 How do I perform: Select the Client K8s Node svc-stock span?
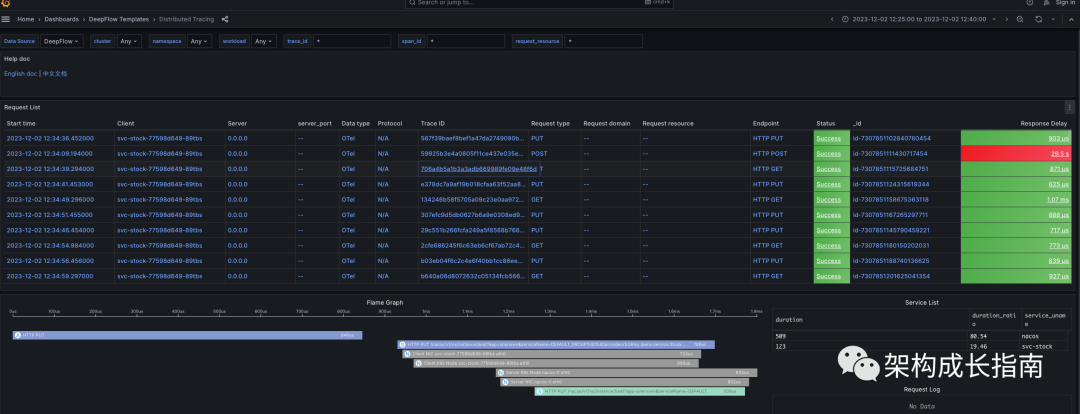pos(555,363)
